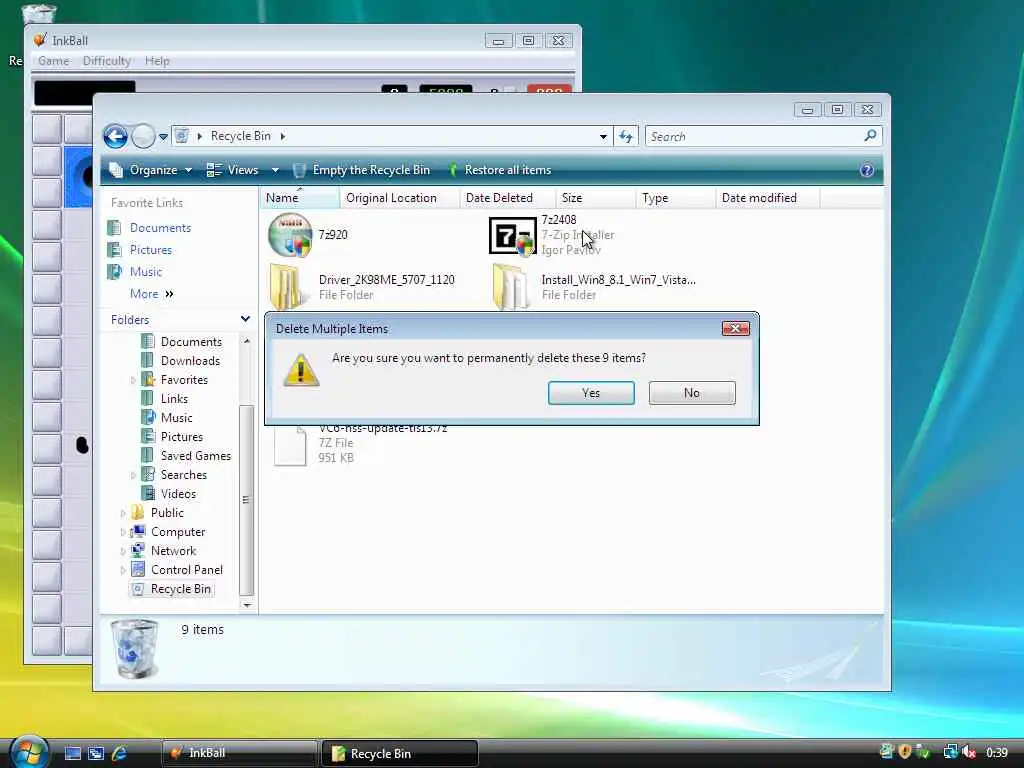Click the Forward arrow in Recycle Bin window
Viewport: 1024px width, 768px height.
point(142,136)
